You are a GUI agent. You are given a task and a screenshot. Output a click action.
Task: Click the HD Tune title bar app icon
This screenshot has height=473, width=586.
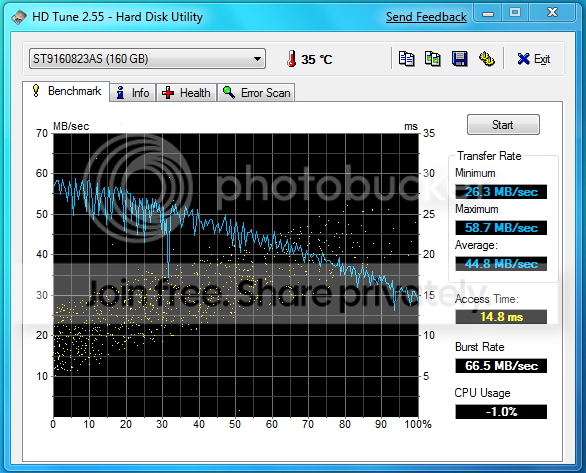(x=19, y=17)
